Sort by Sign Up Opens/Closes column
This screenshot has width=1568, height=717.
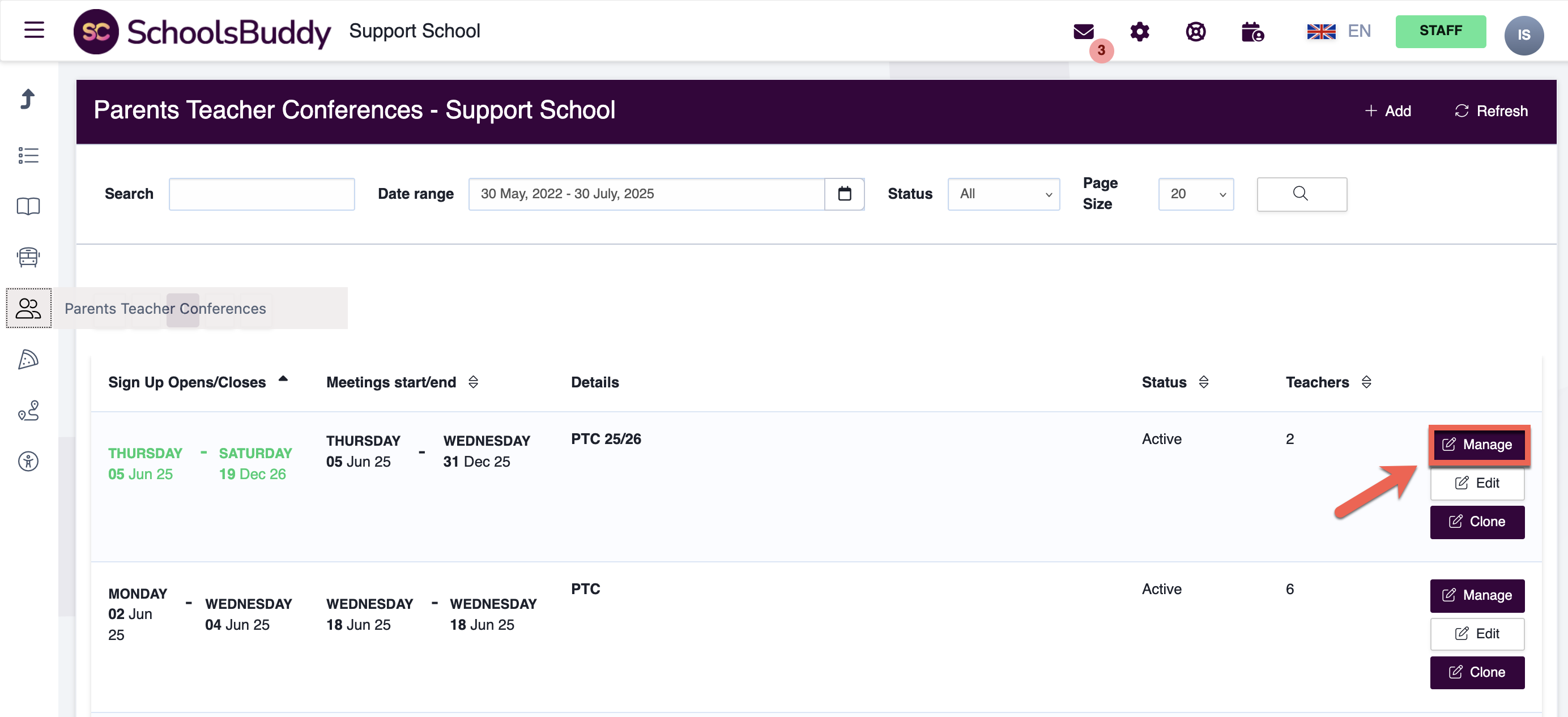(x=187, y=382)
